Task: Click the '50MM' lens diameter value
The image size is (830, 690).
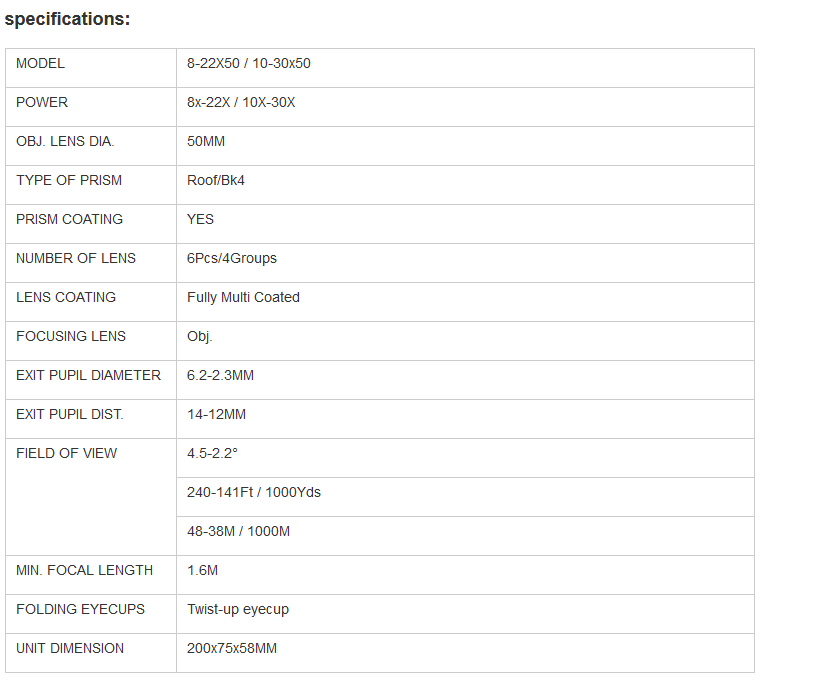Action: (206, 142)
